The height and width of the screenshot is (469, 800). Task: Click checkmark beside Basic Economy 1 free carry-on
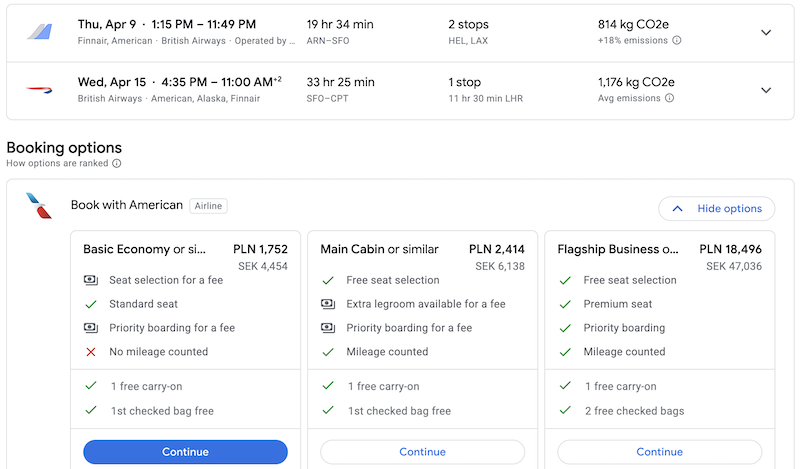pos(91,385)
